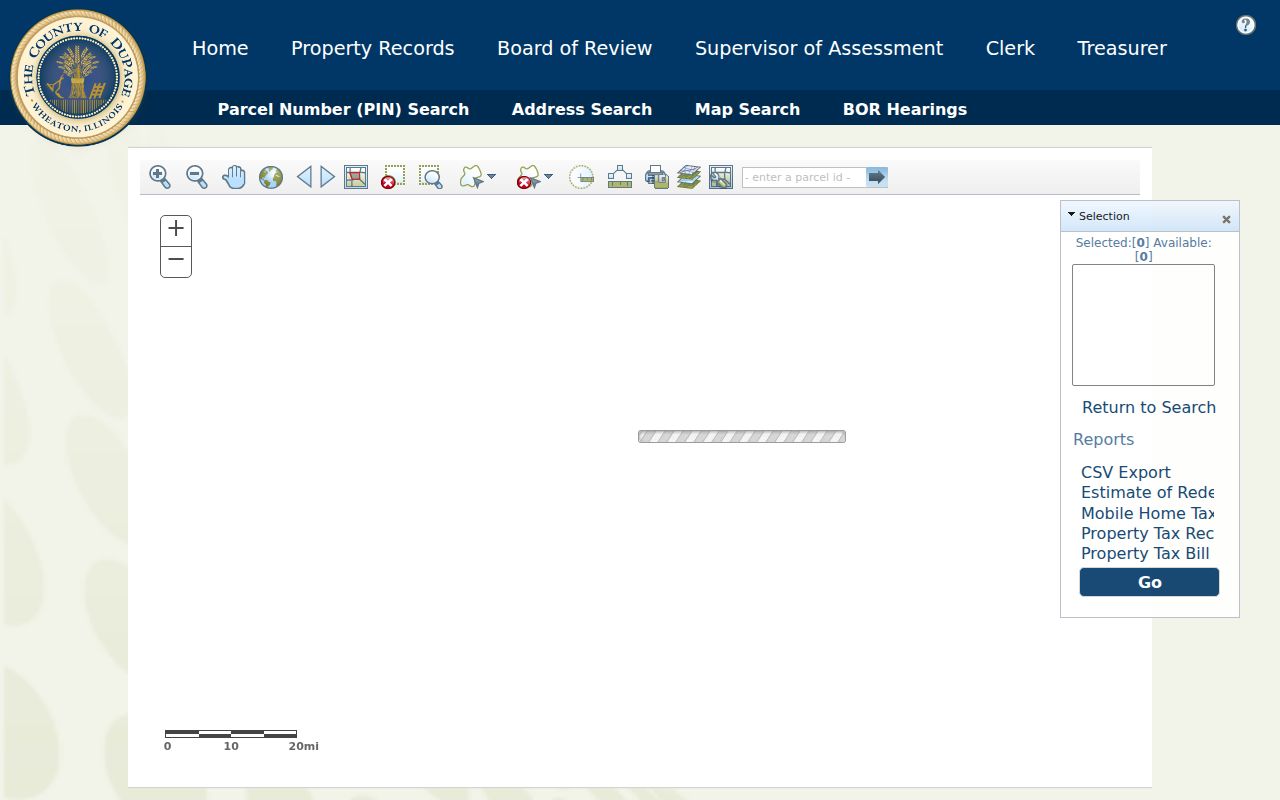
Task: Click the red parcel map icon
Action: (356, 177)
